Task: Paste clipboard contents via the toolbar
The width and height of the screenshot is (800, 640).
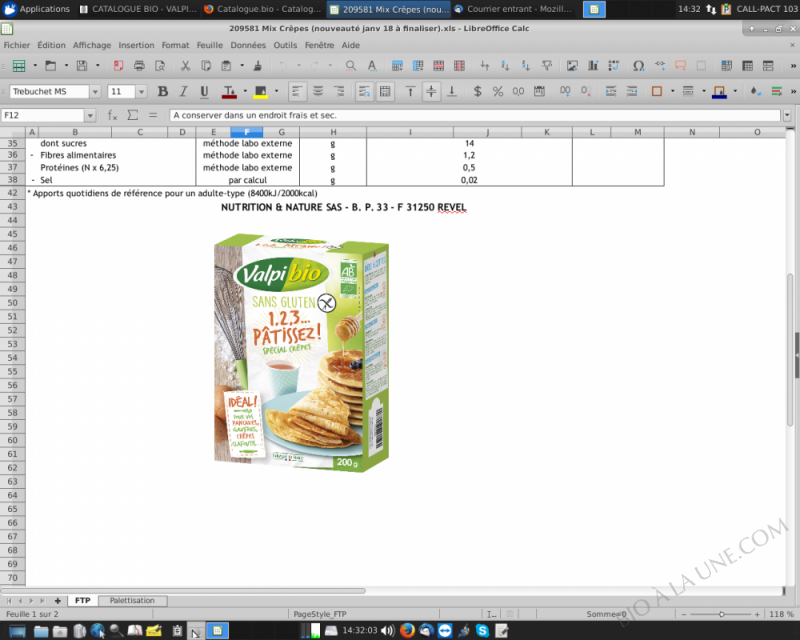Action: coord(227,65)
